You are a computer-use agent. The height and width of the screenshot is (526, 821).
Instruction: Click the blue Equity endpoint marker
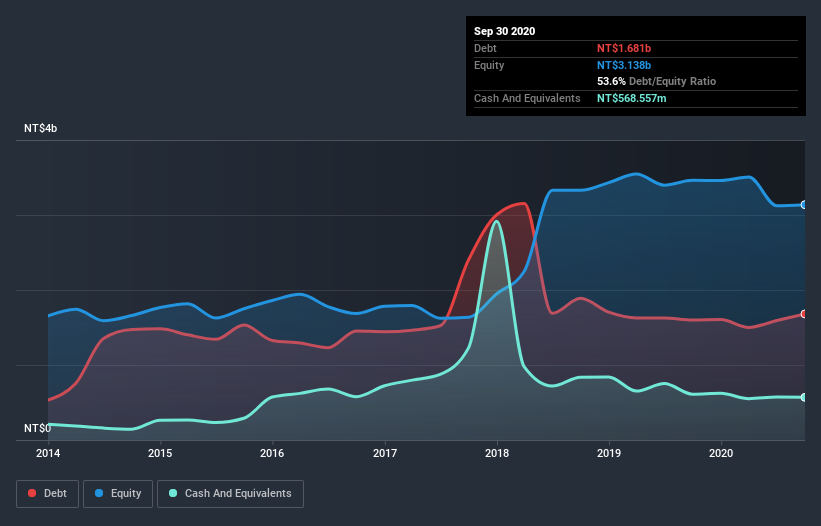804,205
